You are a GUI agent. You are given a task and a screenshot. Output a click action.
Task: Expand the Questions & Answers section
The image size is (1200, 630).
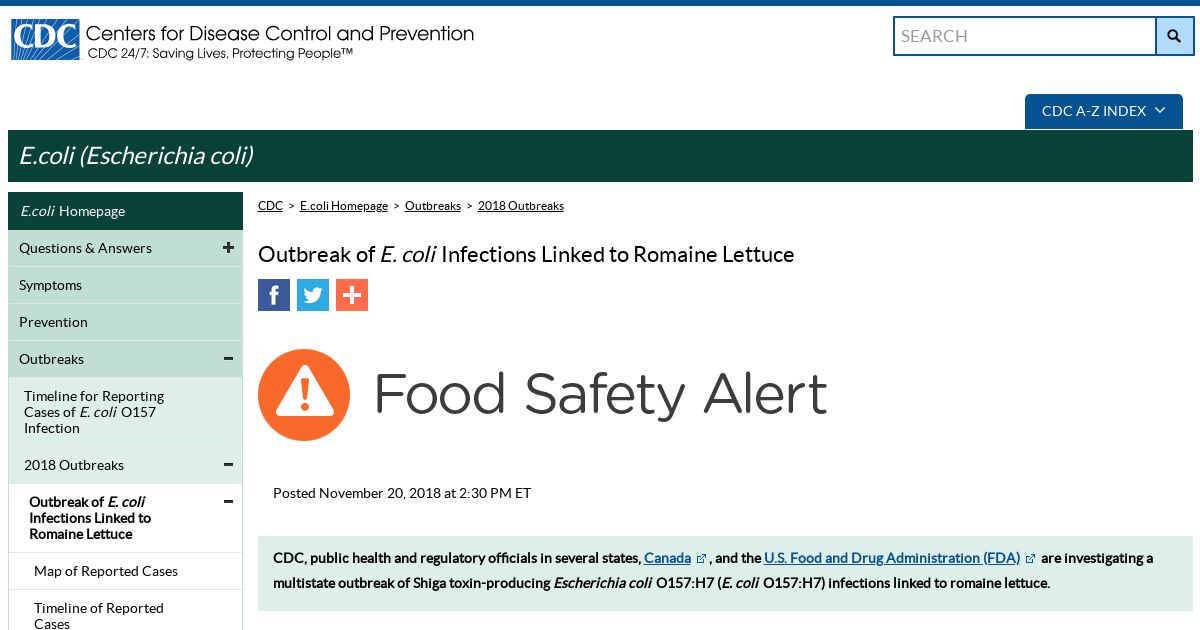coord(228,248)
